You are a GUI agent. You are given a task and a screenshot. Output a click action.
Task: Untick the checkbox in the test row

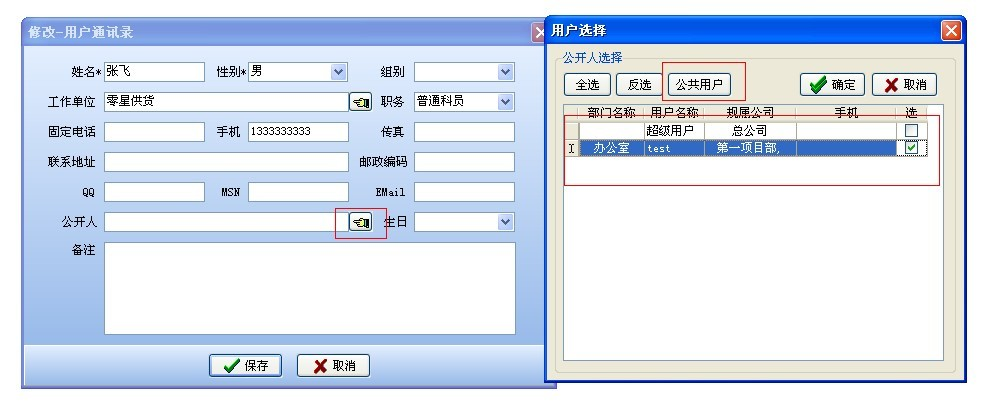click(911, 148)
